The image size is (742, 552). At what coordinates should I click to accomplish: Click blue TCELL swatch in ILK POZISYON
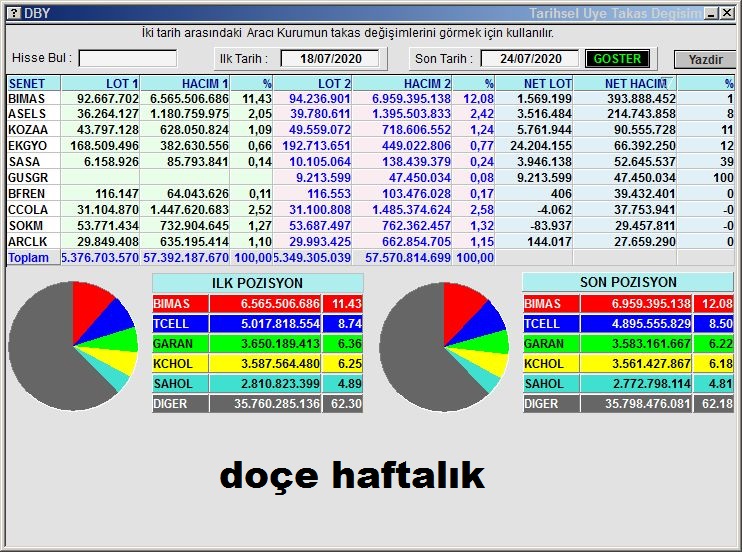(180, 324)
